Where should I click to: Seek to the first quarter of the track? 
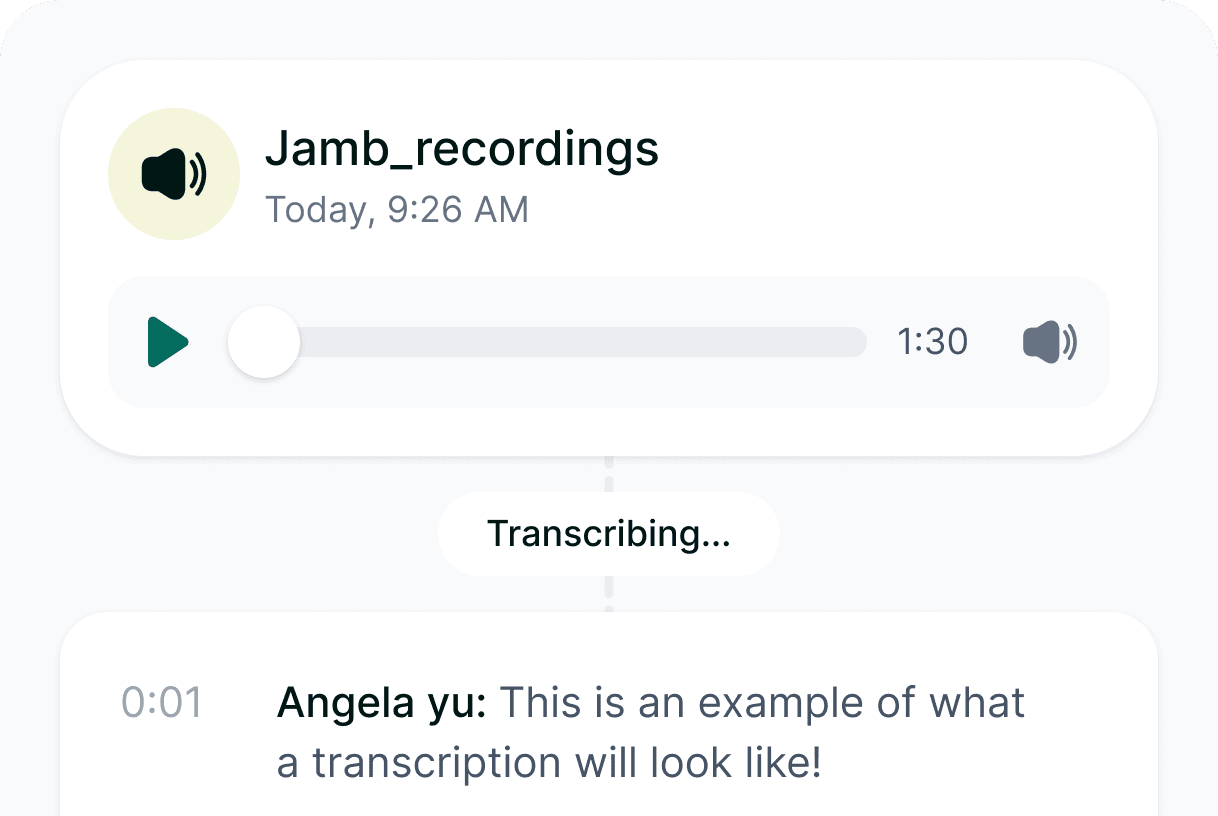(413, 342)
